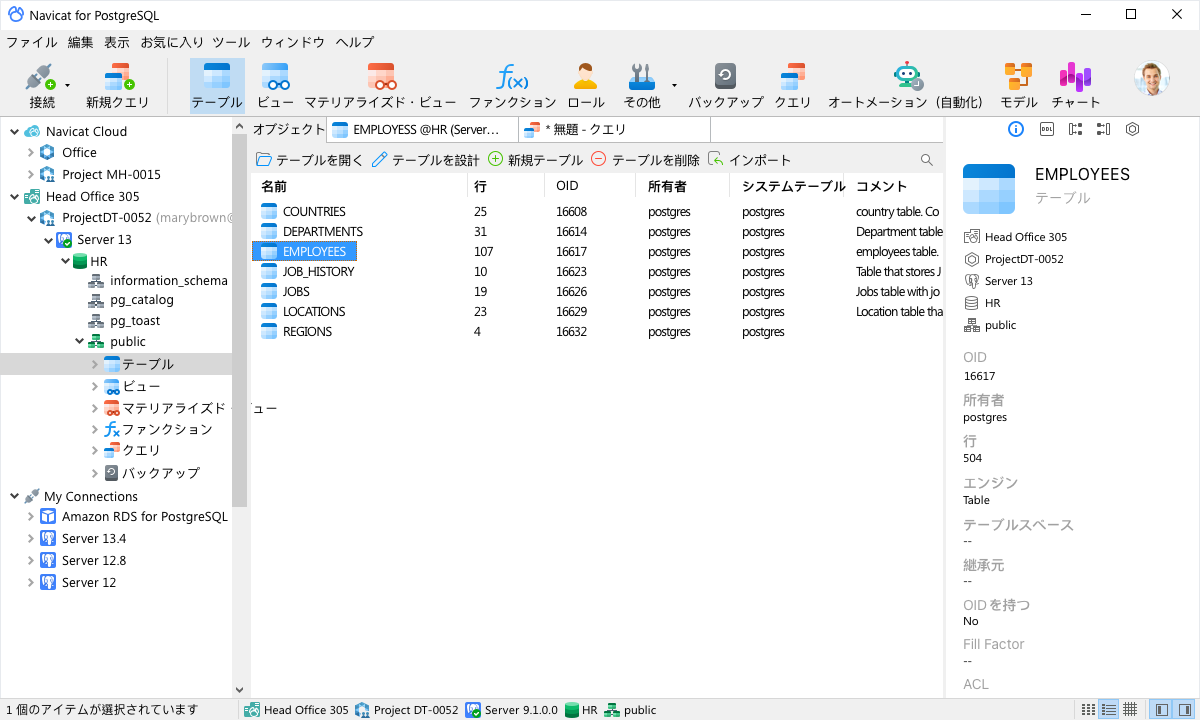Image resolution: width=1200 pixels, height=720 pixels.
Task: Select the LOCATIONS table row
Action: 597,312
